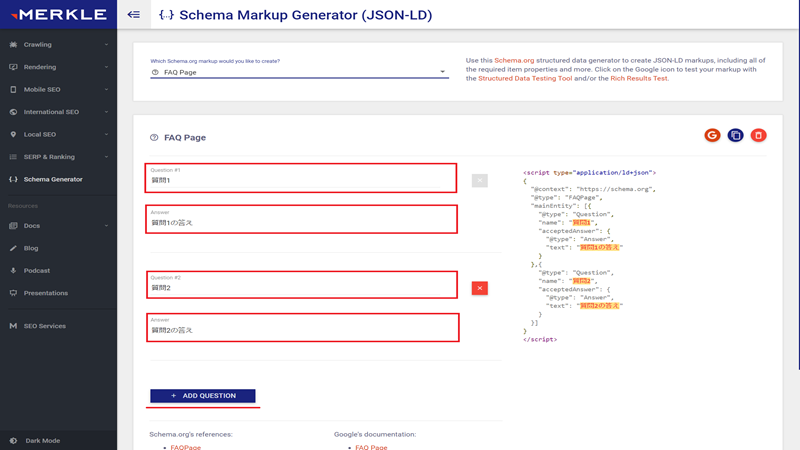
Task: Open Mobile SEO menu item
Action: (58, 89)
